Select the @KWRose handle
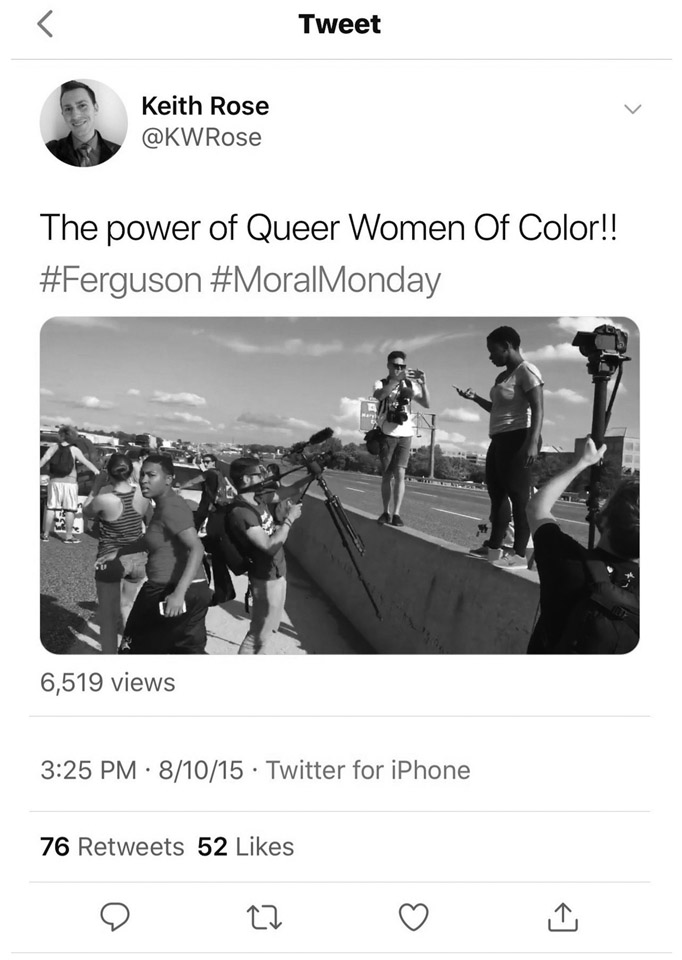The image size is (682, 960). coord(201,137)
